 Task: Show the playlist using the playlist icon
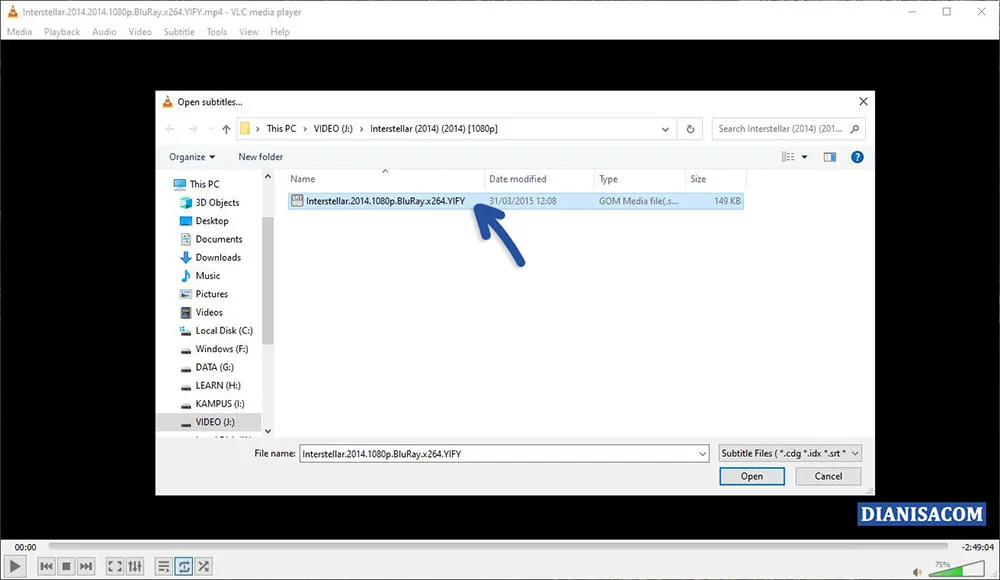pyautogui.click(x=163, y=565)
